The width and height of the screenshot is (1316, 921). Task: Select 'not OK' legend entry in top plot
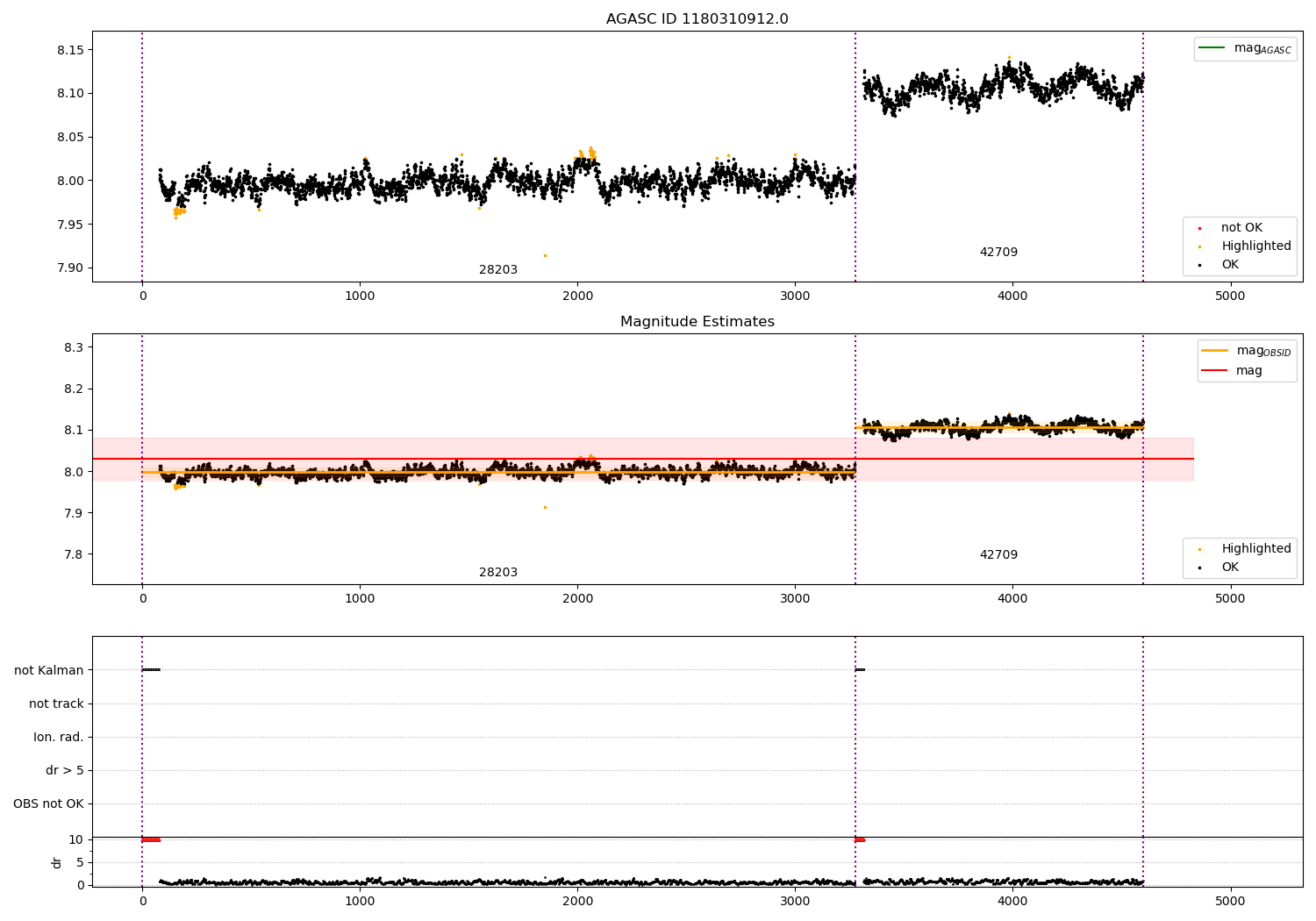click(x=1241, y=228)
